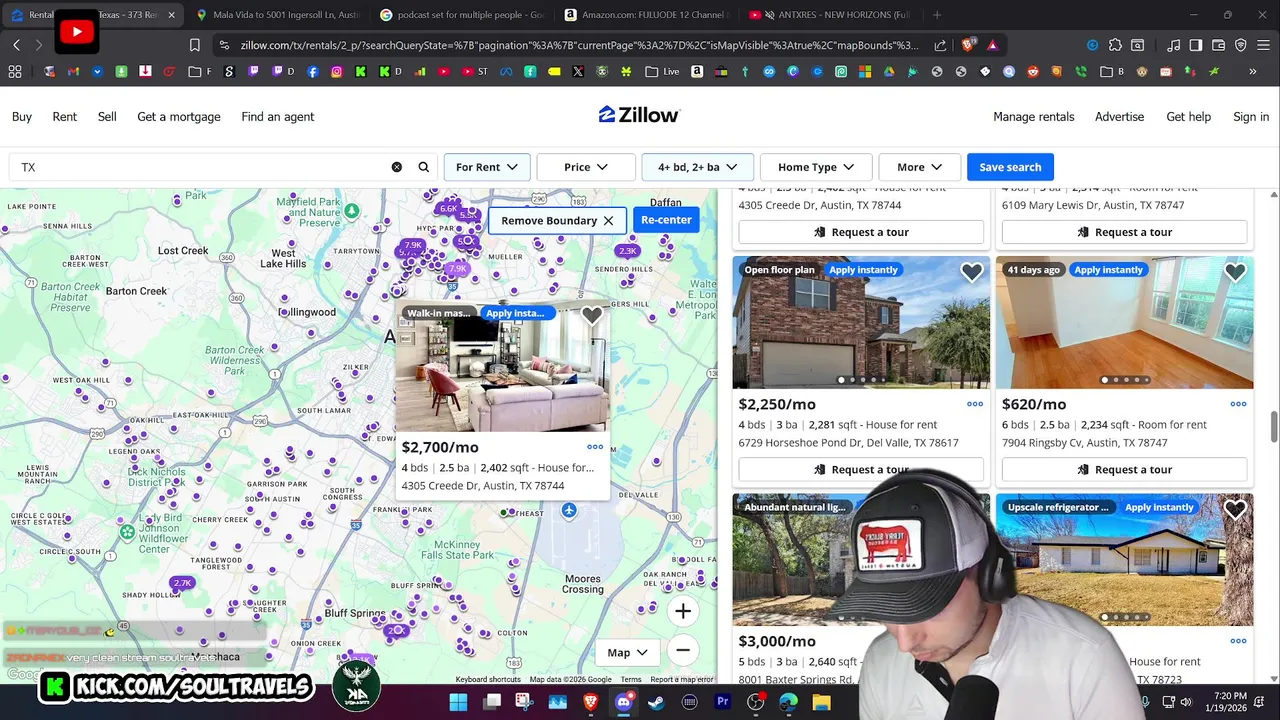1280x720 pixels.
Task: Open the Live bookmarks folder
Action: click(x=662, y=72)
